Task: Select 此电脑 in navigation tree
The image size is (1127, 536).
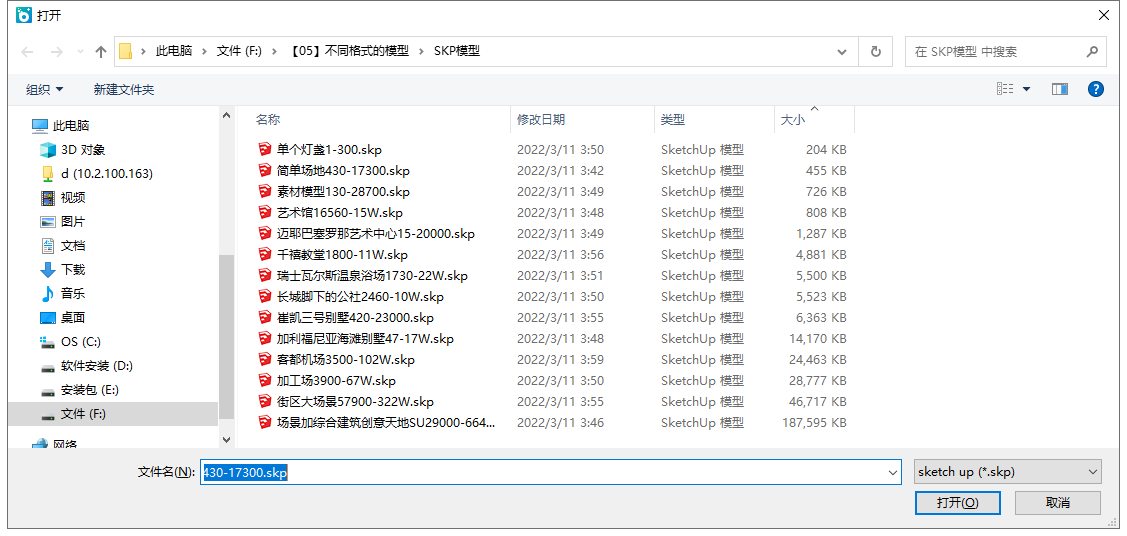Action: [x=70, y=126]
